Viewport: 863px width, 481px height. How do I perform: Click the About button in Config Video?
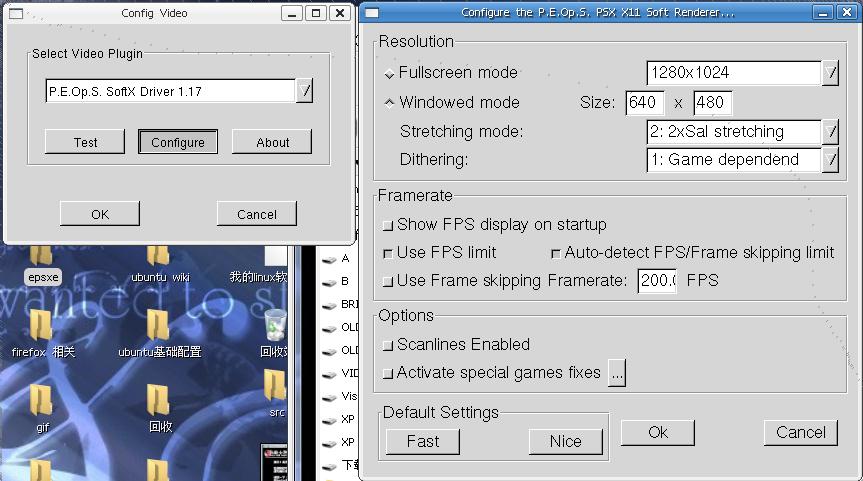272,142
